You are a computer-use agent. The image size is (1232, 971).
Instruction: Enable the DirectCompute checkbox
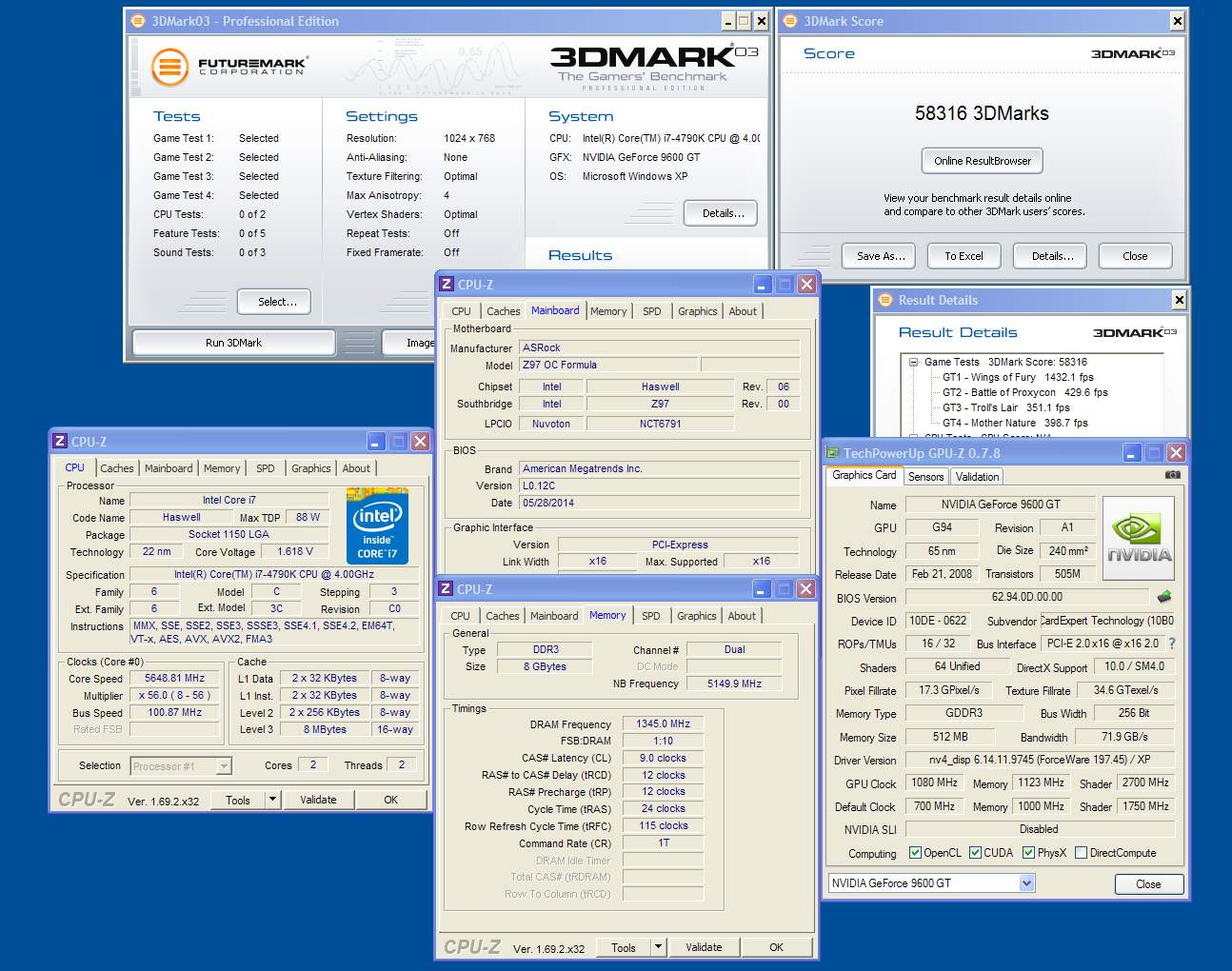coord(1081,853)
